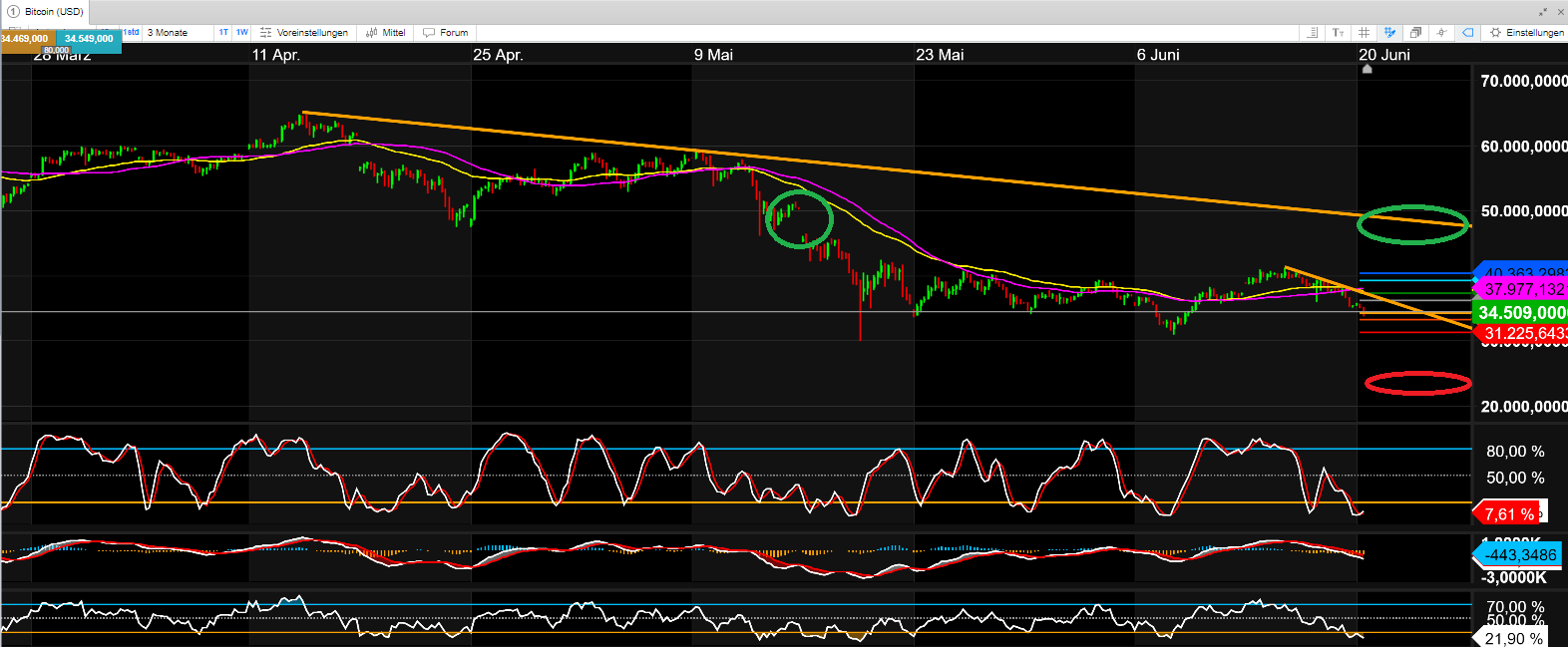This screenshot has width=1568, height=647.
Task: Switch to the 1T daily interval
Action: tap(223, 33)
